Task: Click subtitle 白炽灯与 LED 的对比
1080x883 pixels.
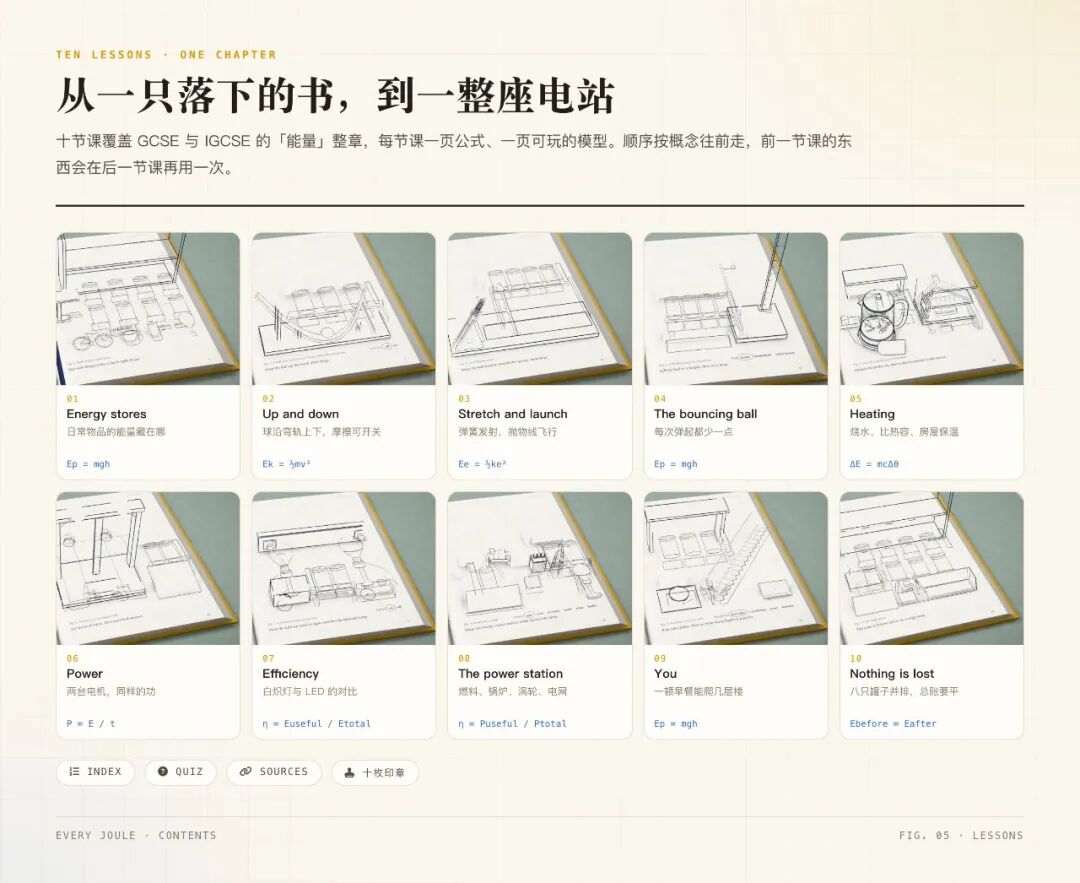Action: [x=310, y=692]
